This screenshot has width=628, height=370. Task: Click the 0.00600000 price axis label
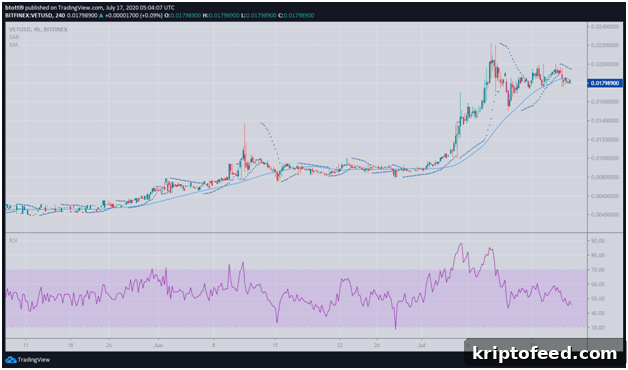pyautogui.click(x=605, y=196)
